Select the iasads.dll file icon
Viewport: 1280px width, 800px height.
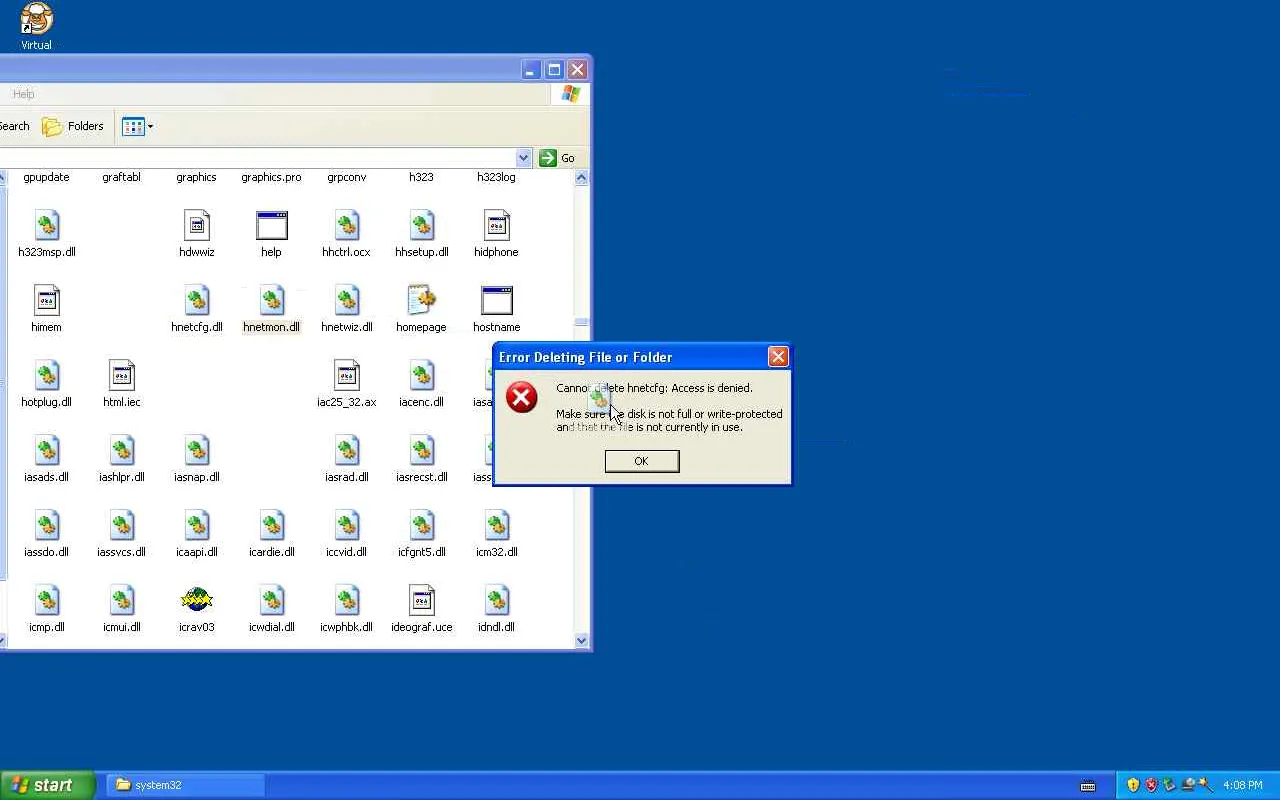pos(47,450)
